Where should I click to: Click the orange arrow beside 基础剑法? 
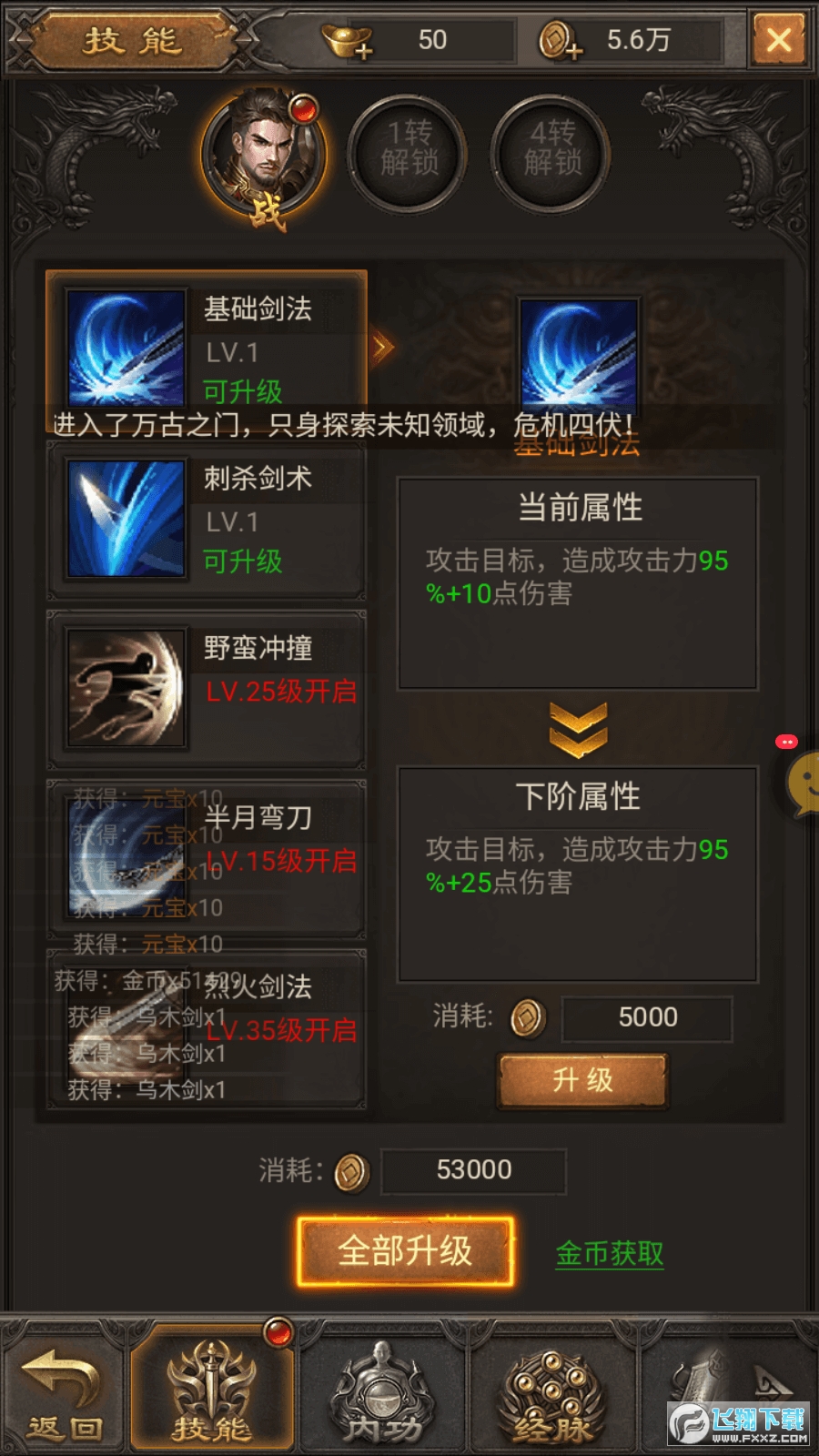[x=383, y=347]
